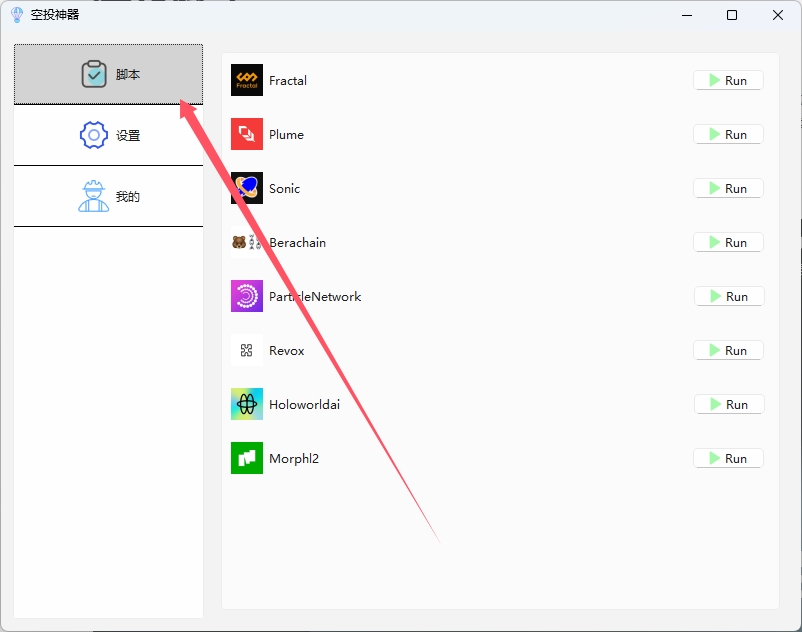Viewport: 802px width, 632px height.
Task: Run the Morphl2 script
Action: (728, 458)
